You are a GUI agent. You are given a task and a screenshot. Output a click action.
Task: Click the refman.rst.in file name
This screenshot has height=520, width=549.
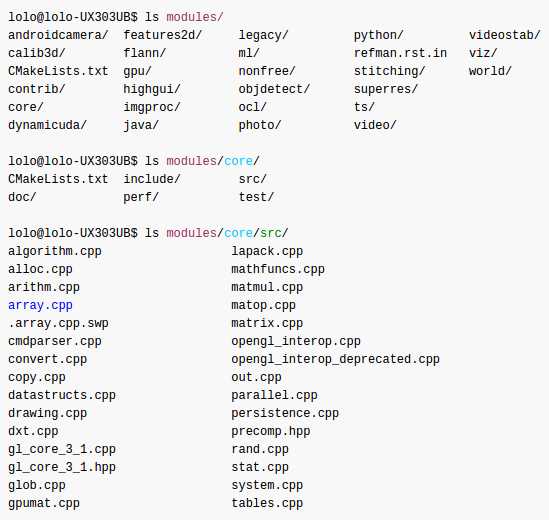[400, 53]
